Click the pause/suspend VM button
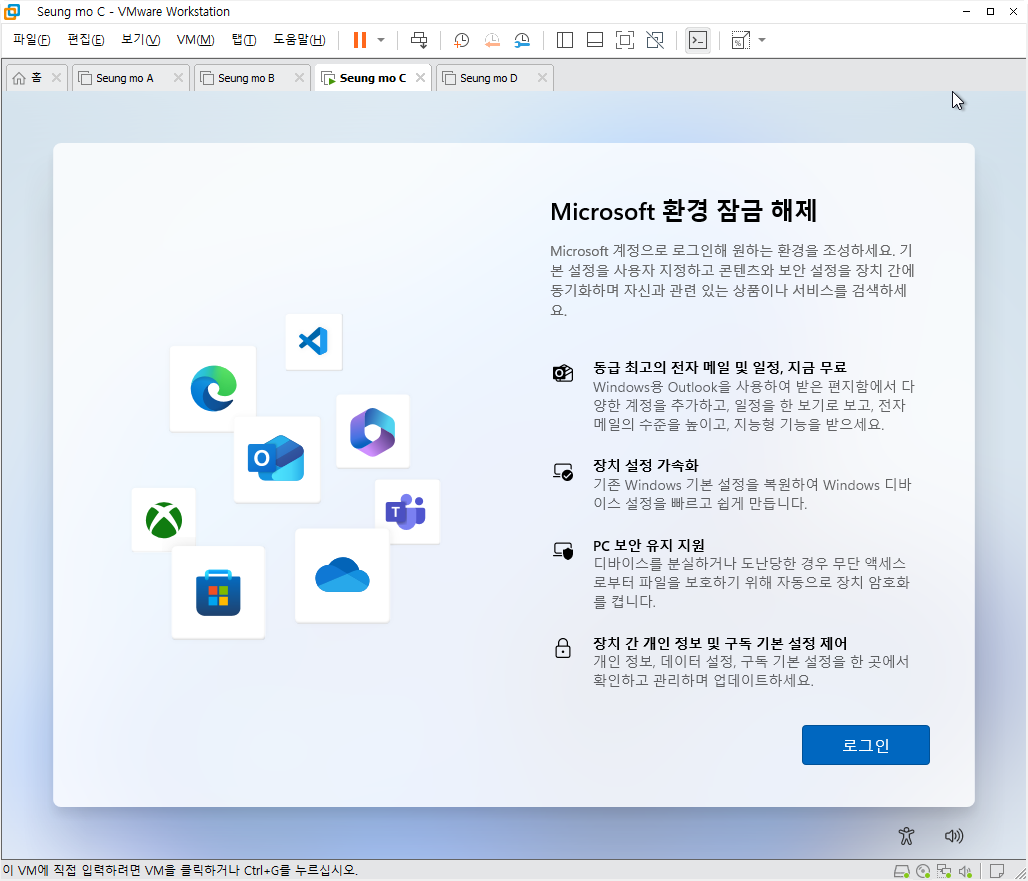 tap(359, 40)
